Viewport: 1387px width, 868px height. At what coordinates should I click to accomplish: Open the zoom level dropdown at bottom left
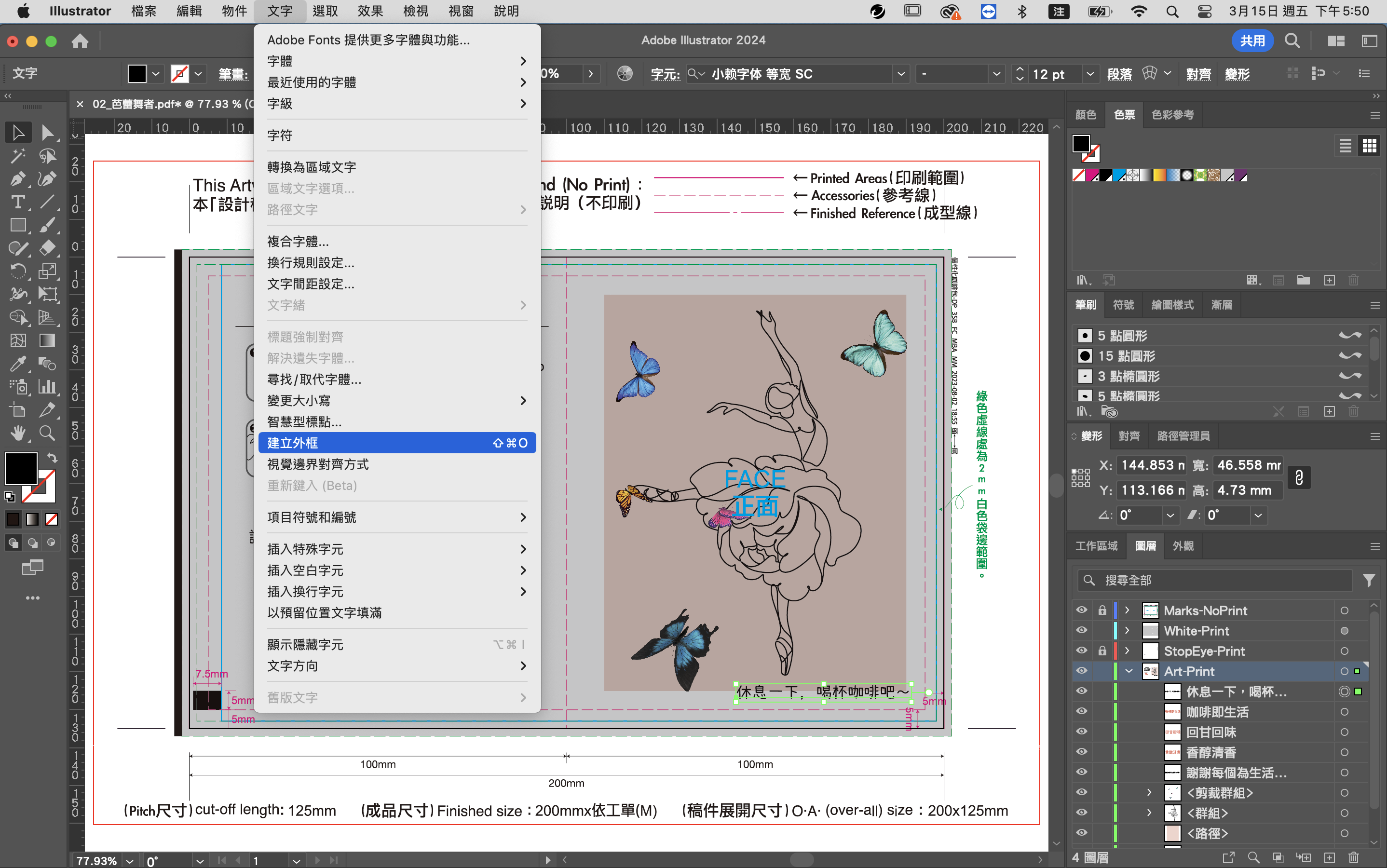pos(129,861)
